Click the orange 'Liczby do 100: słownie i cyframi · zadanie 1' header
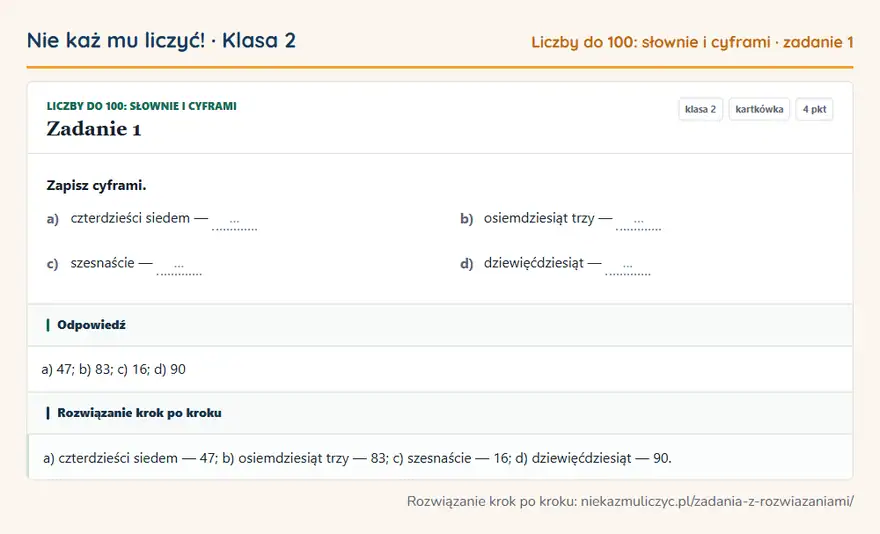The image size is (880, 534). tap(692, 42)
